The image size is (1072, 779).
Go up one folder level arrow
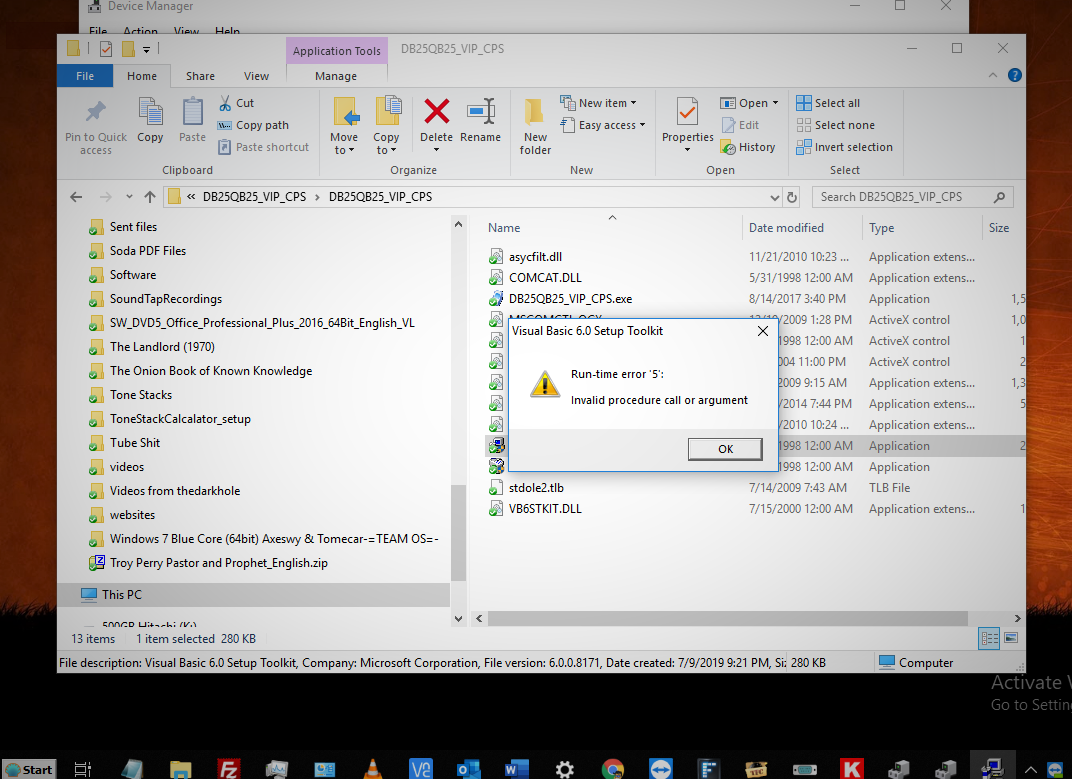[150, 197]
